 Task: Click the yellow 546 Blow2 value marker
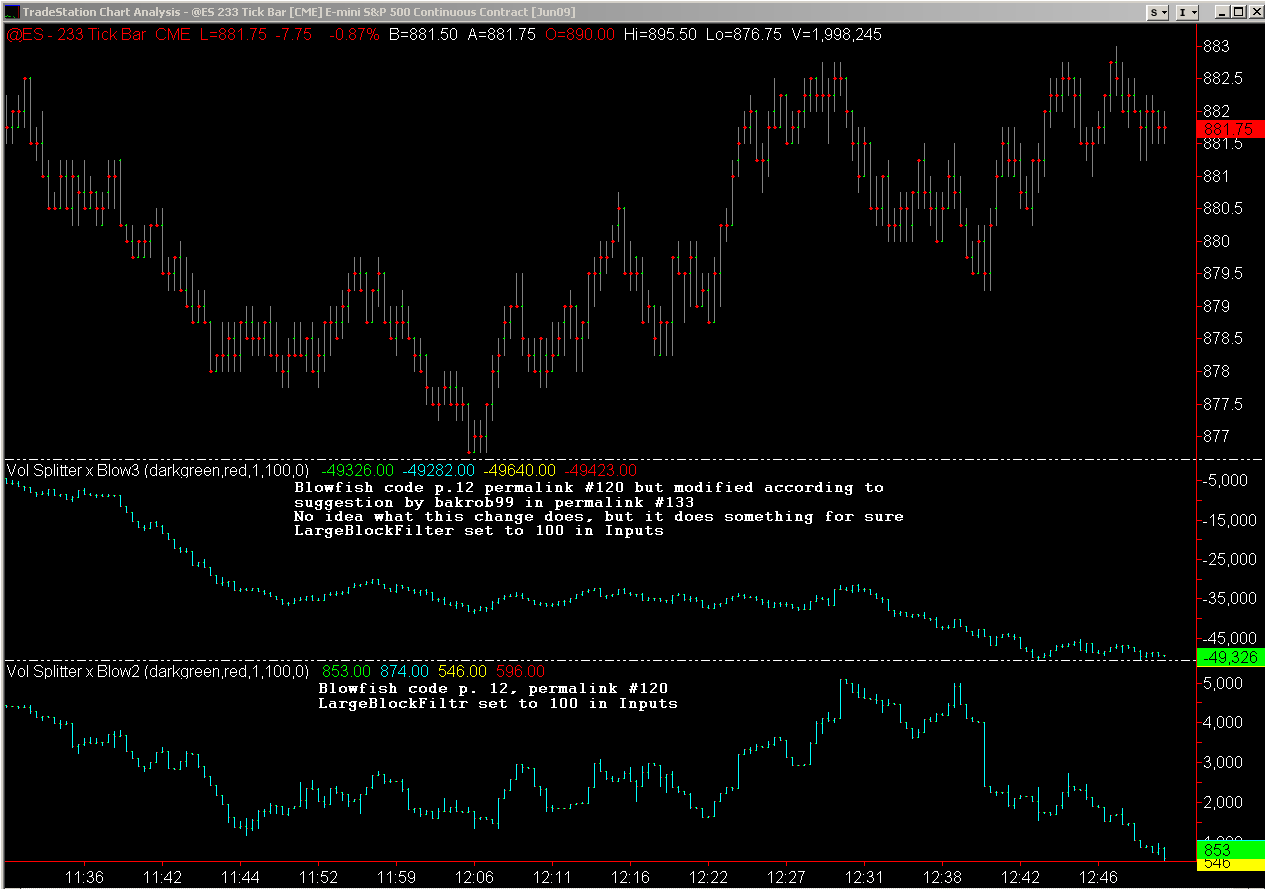pyautogui.click(x=1230, y=864)
